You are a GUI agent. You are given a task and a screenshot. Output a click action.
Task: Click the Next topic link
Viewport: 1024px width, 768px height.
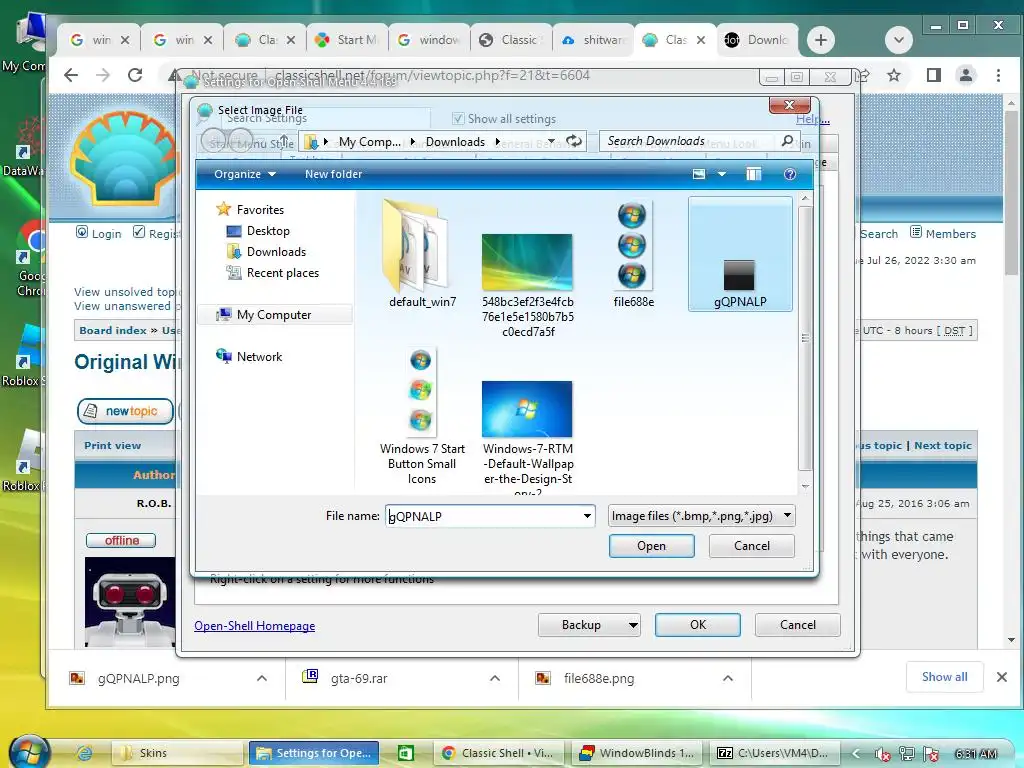(943, 445)
